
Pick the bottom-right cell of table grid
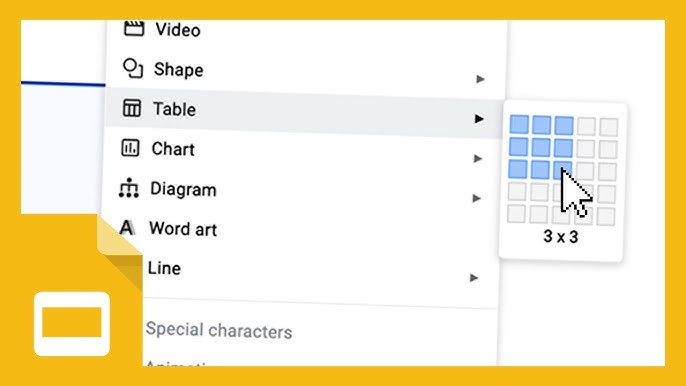(606, 216)
